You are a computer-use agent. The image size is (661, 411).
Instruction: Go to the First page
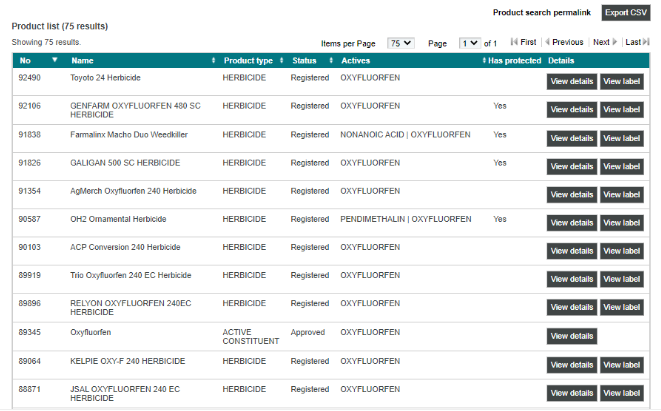click(x=523, y=42)
